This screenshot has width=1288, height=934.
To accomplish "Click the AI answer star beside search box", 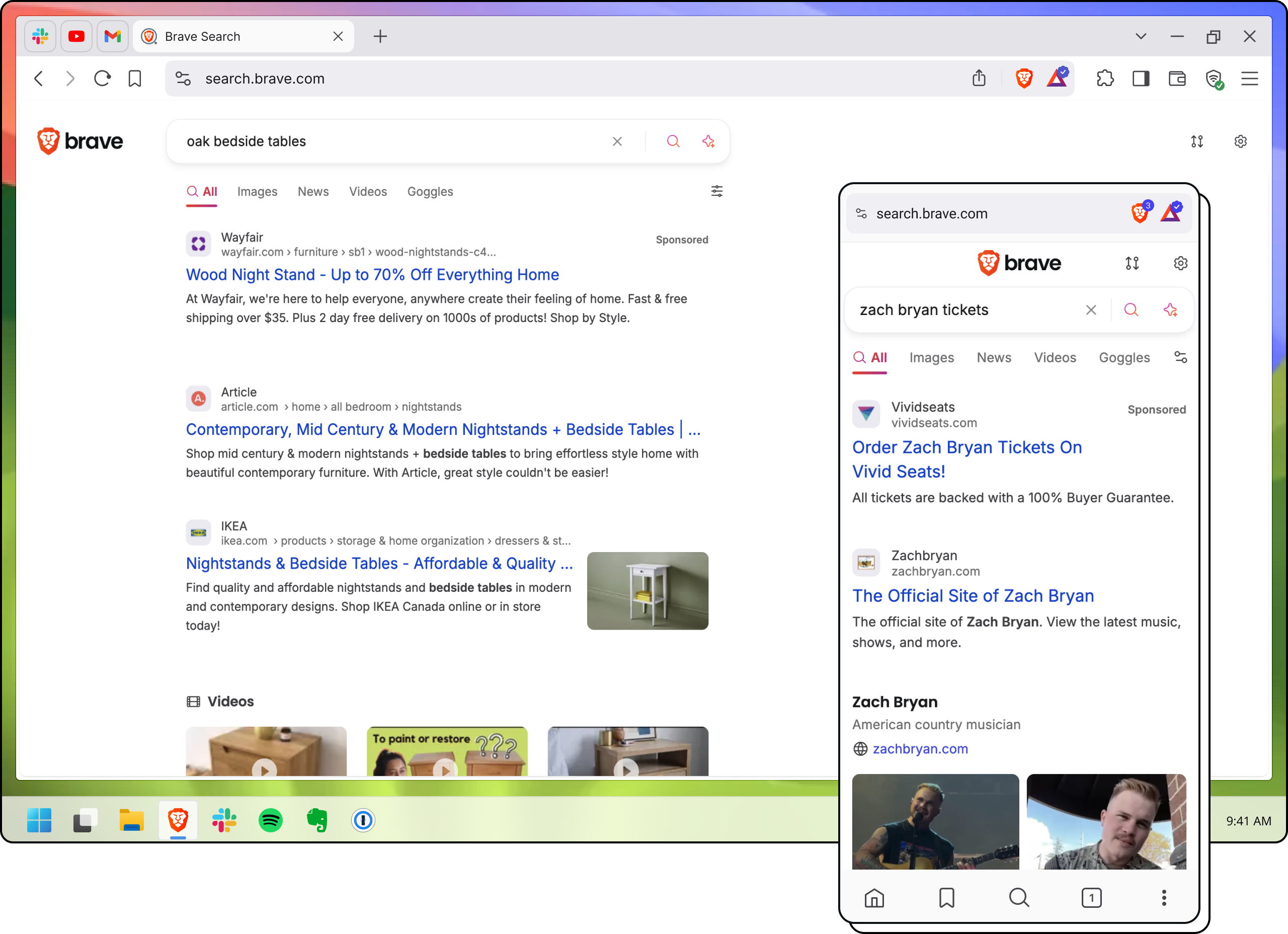I will (709, 141).
